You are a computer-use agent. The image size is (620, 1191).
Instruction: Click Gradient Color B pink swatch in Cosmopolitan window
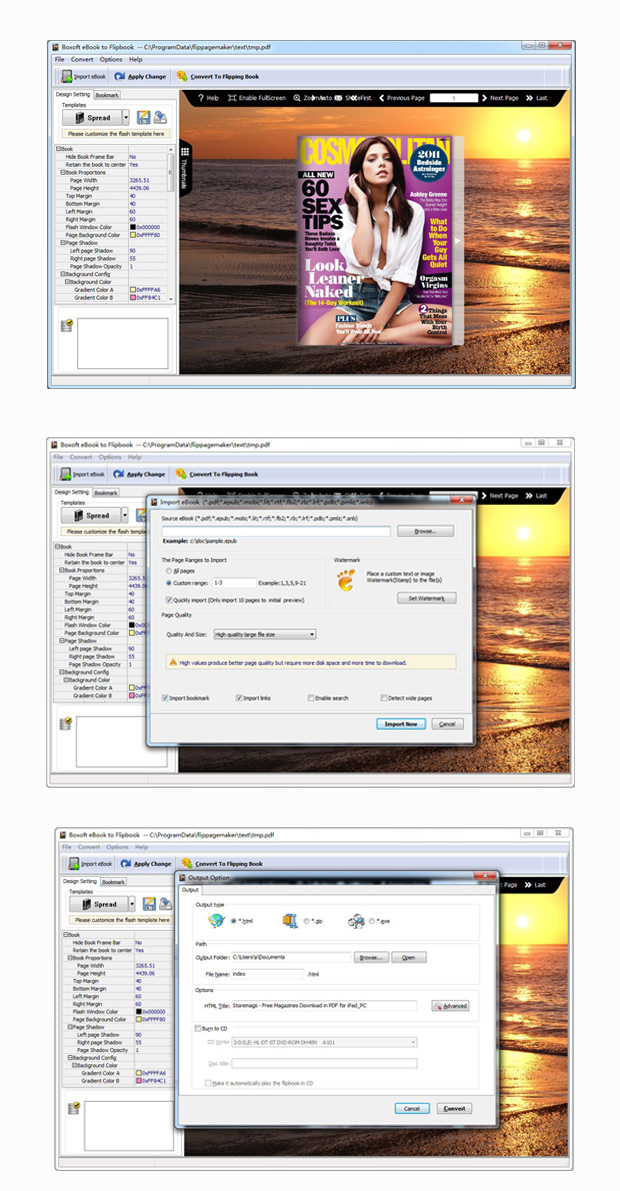[x=132, y=298]
